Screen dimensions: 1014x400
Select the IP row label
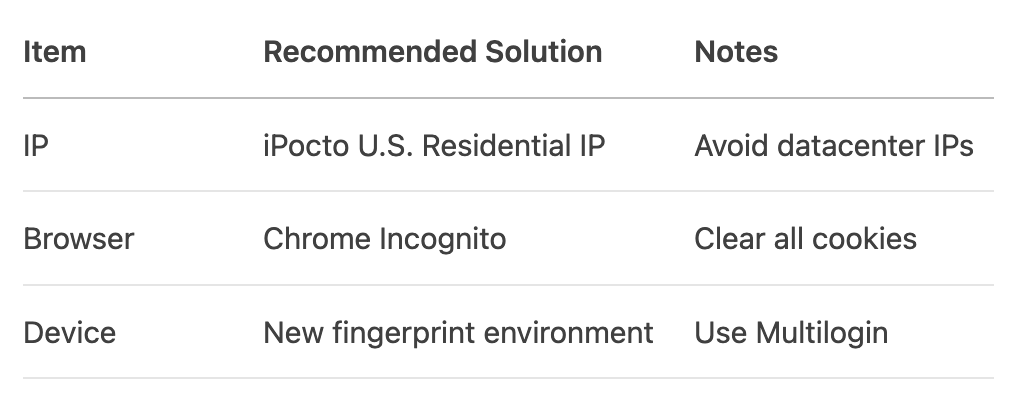[36, 146]
